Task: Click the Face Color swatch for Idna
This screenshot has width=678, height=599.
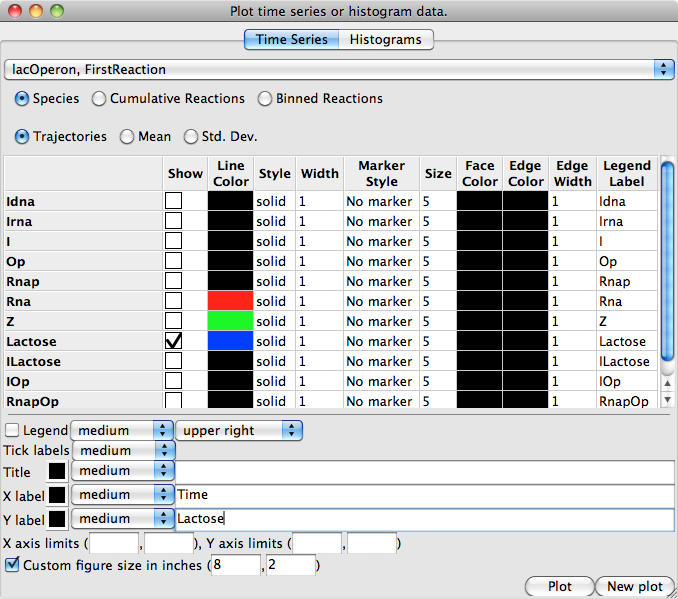Action: point(479,201)
